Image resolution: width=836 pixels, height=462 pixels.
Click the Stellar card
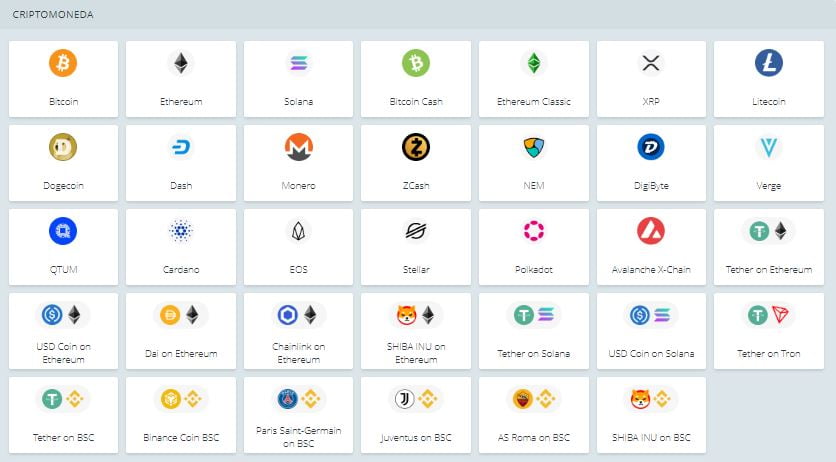(416, 246)
